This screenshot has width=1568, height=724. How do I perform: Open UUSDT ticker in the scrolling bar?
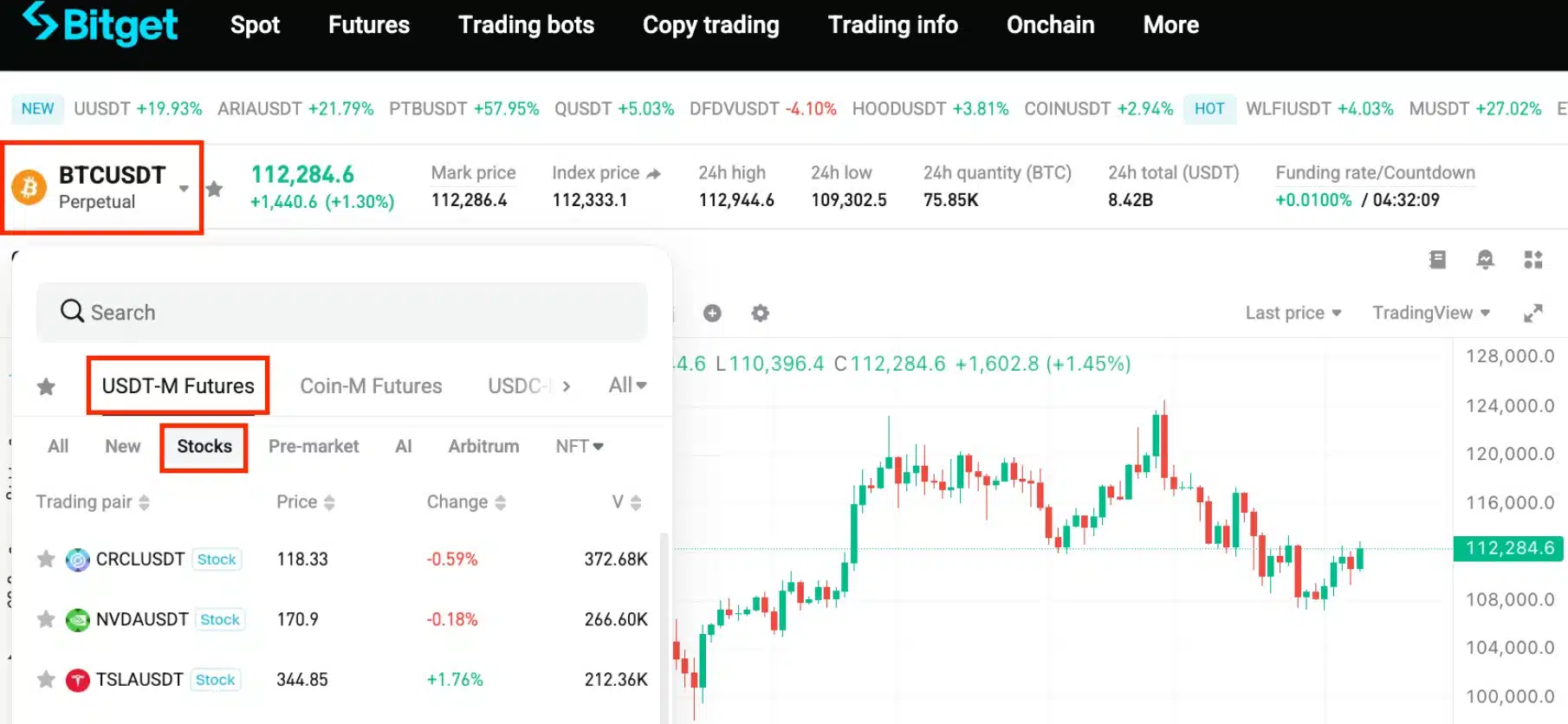click(138, 109)
